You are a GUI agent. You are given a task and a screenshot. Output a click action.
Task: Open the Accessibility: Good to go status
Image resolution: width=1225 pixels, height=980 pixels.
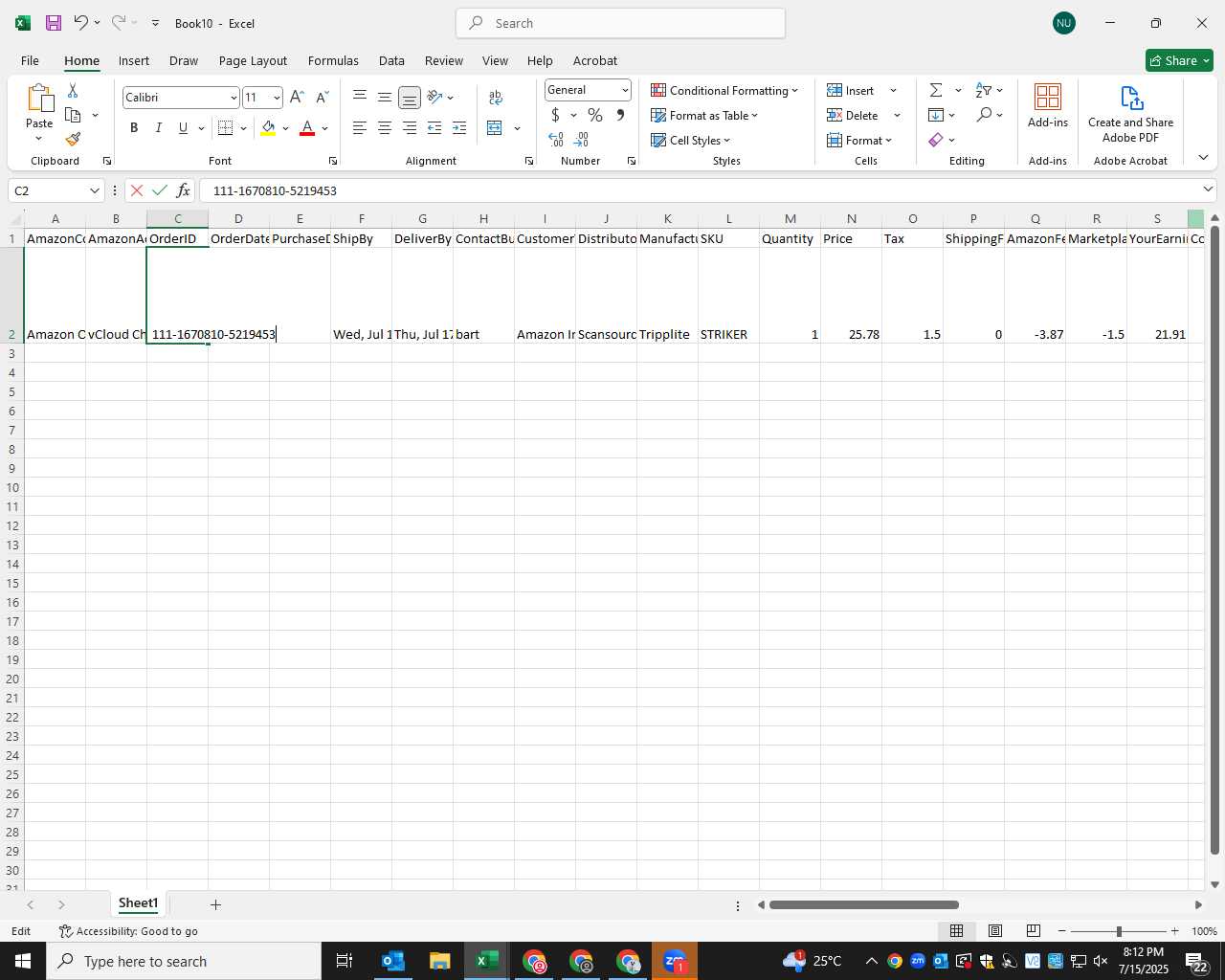(x=128, y=931)
